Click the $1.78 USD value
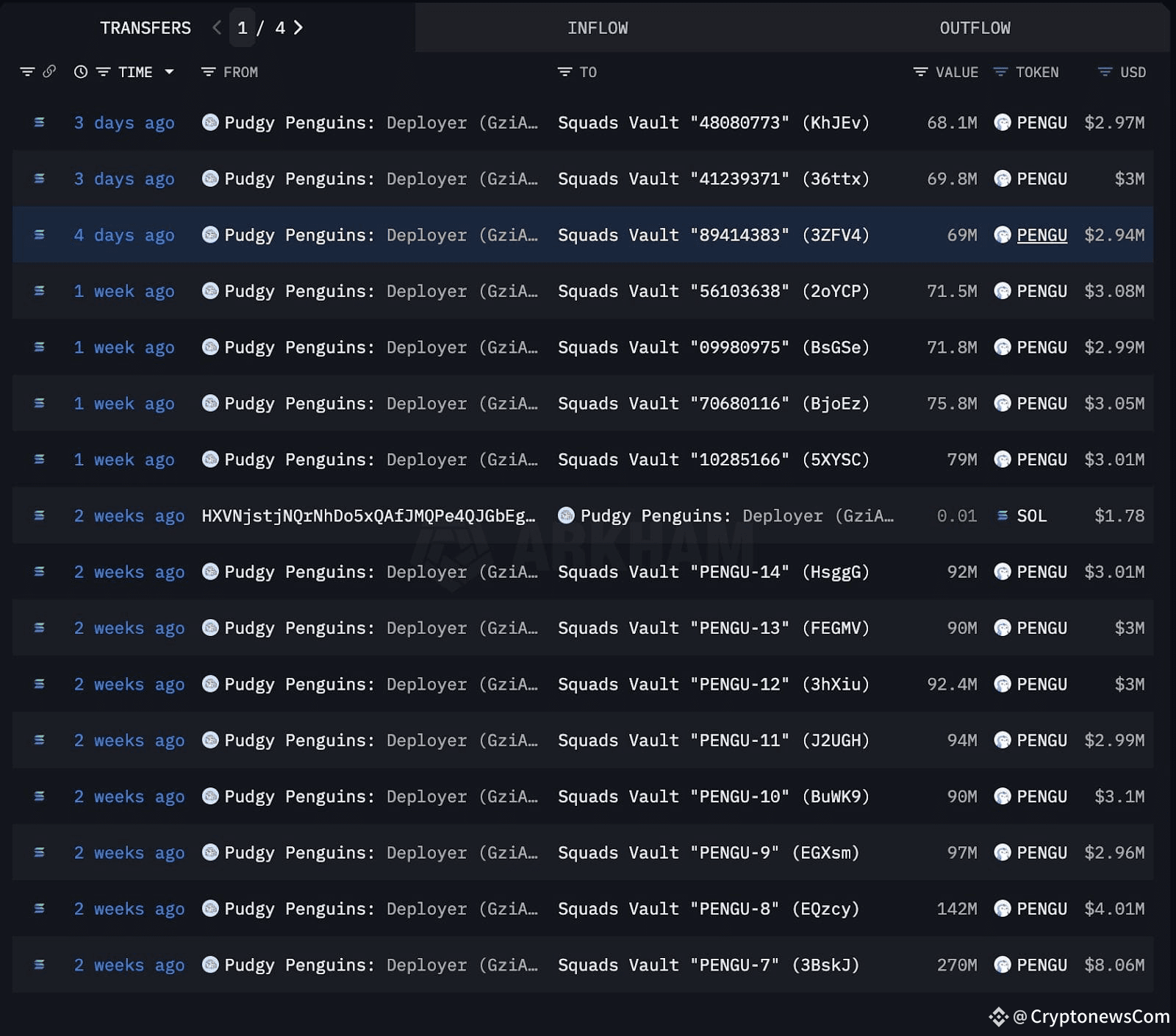Screen dimensions: 1176x1036 (1119, 516)
